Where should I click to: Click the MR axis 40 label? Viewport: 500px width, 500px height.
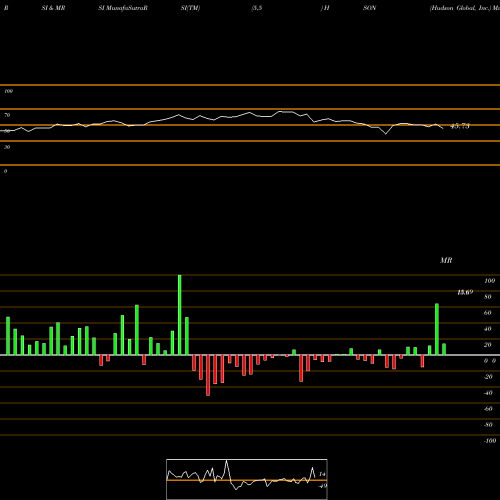pos(488,329)
